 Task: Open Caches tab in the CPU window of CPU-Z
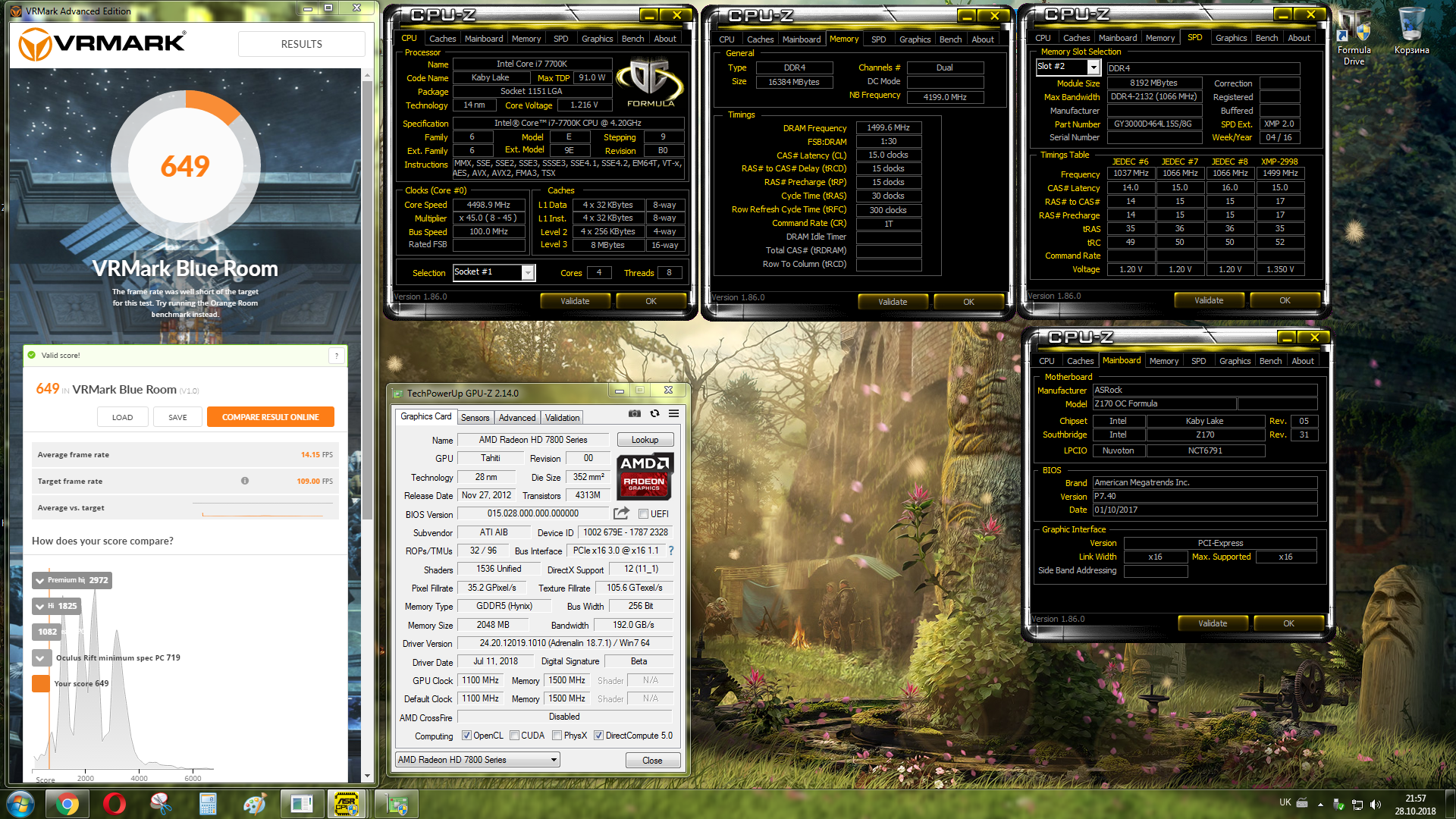click(x=442, y=39)
